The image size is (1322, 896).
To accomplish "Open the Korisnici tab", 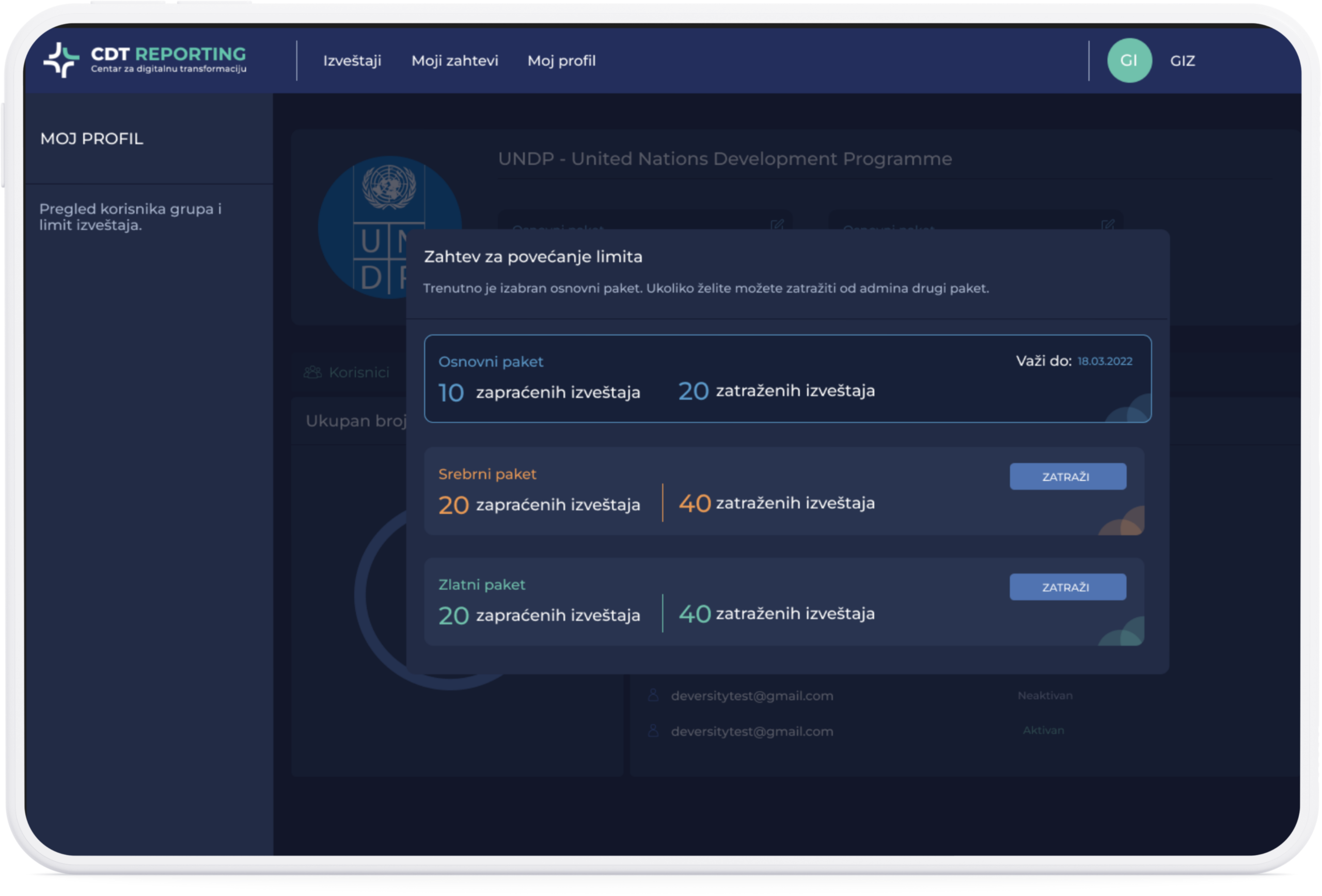I will tap(358, 372).
